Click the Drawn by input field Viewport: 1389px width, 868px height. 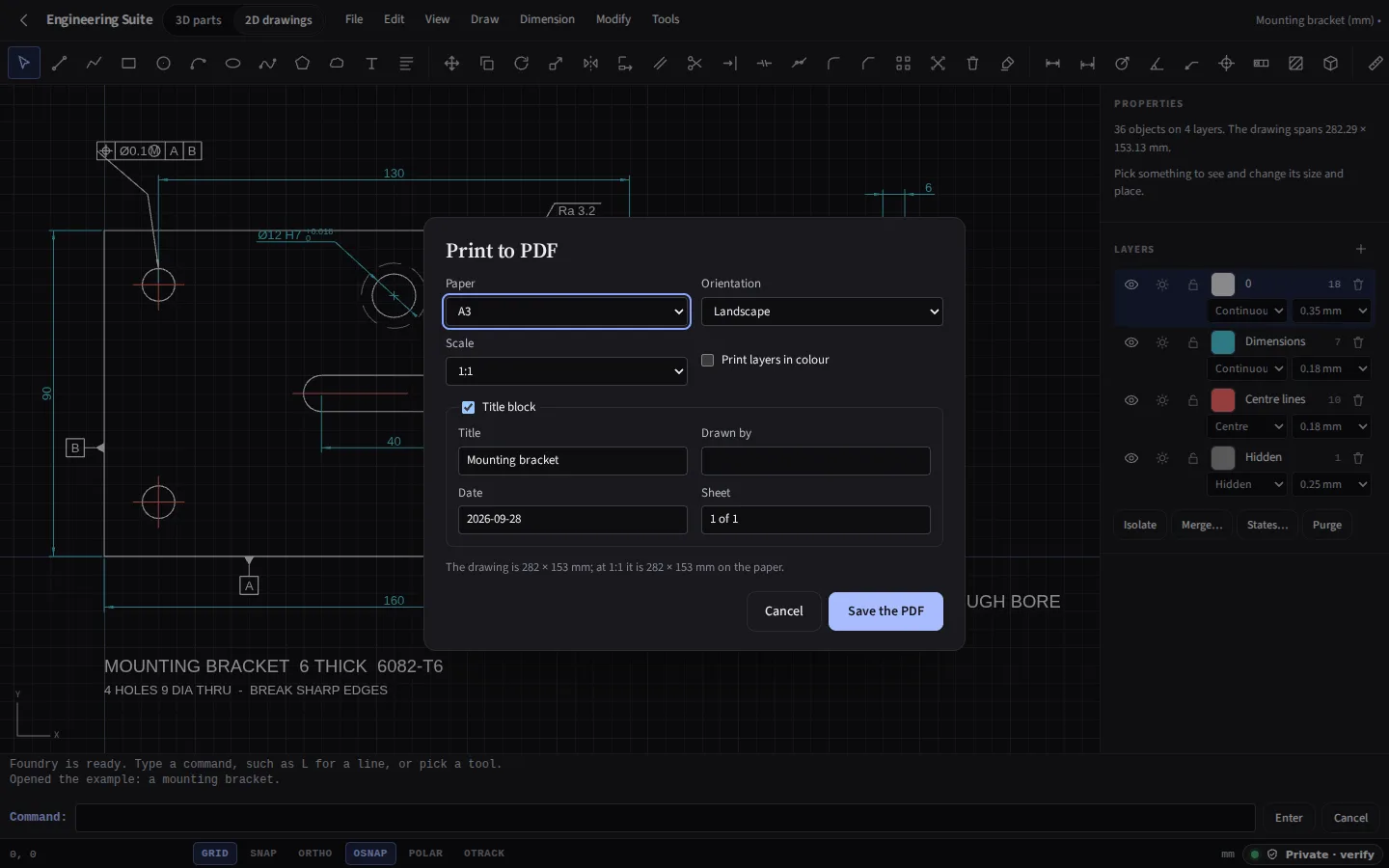(x=816, y=461)
